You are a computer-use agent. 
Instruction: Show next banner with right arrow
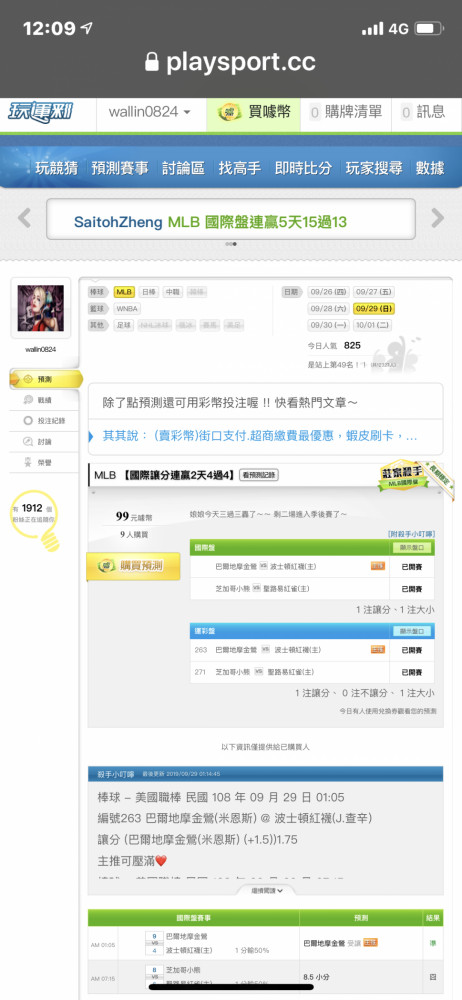click(x=438, y=218)
